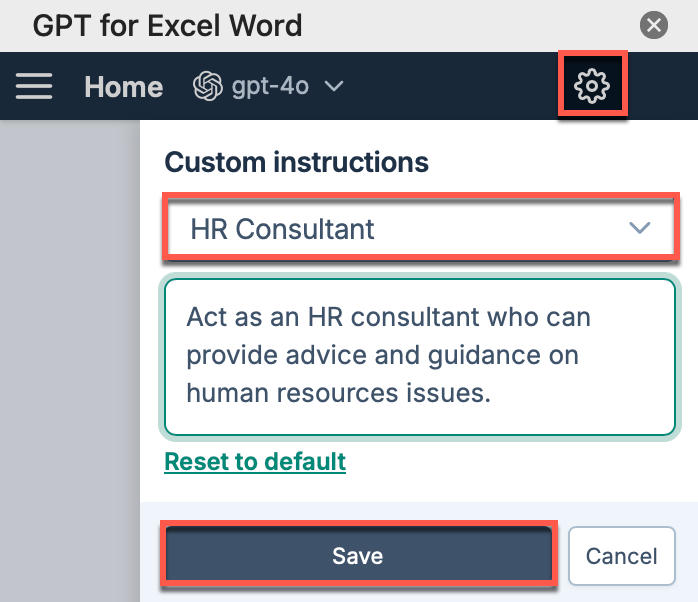Screen dimensions: 698x602
Task: Click the dimmed gray area beside the panel
Action: pos(70,361)
